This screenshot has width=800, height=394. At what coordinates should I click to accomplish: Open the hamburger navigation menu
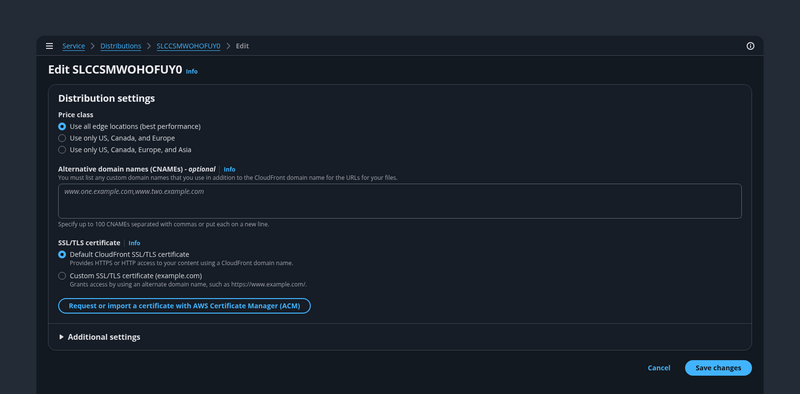tap(49, 46)
